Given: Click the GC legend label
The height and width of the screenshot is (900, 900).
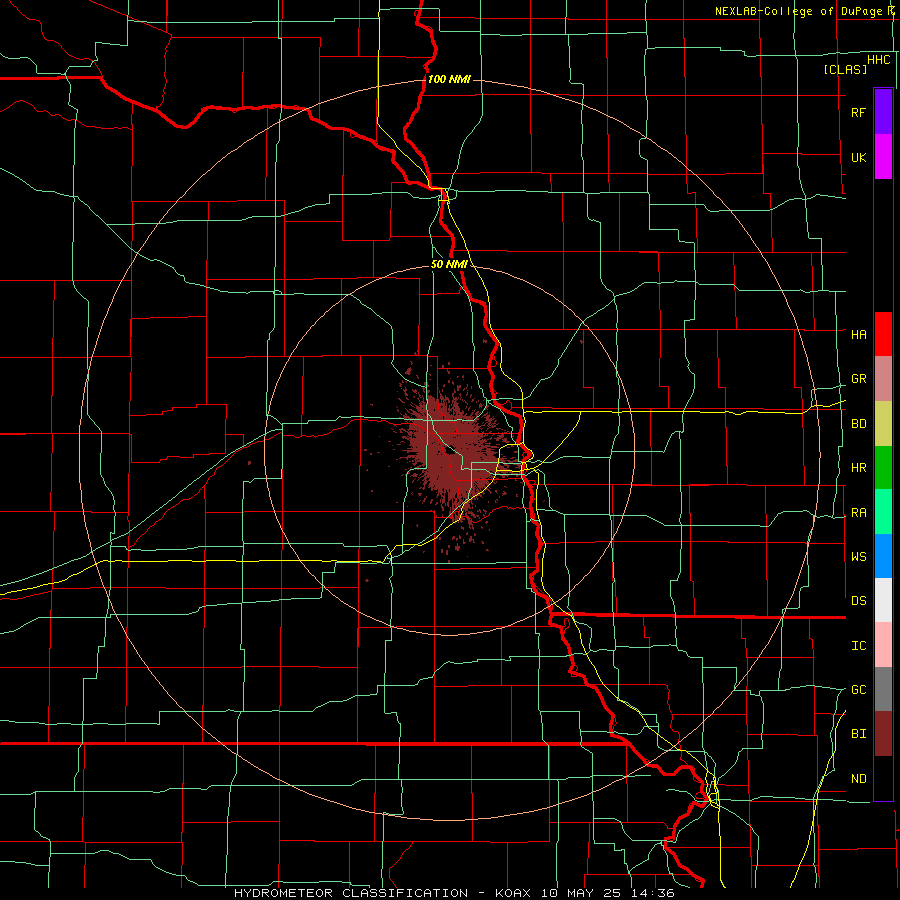Looking at the screenshot, I should pos(858,689).
